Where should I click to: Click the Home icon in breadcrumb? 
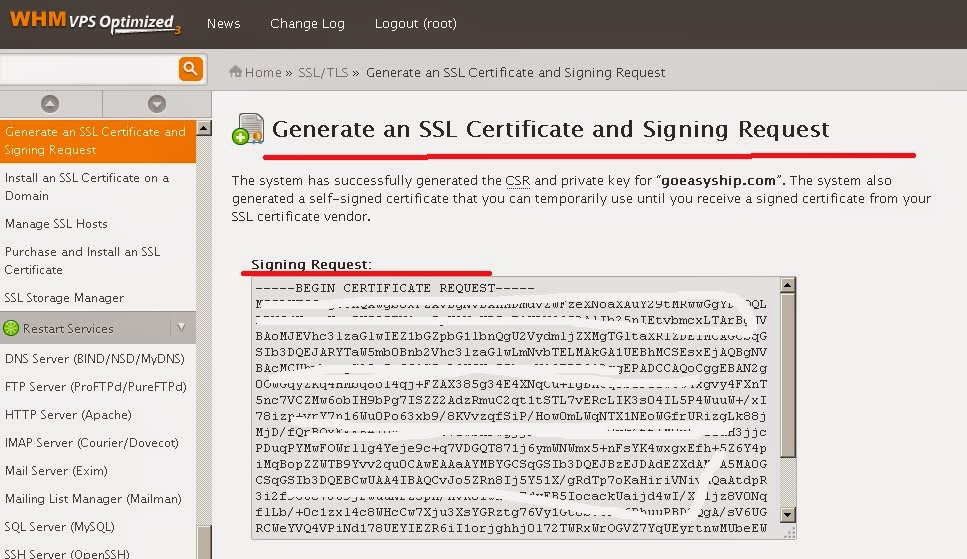pyautogui.click(x=235, y=72)
